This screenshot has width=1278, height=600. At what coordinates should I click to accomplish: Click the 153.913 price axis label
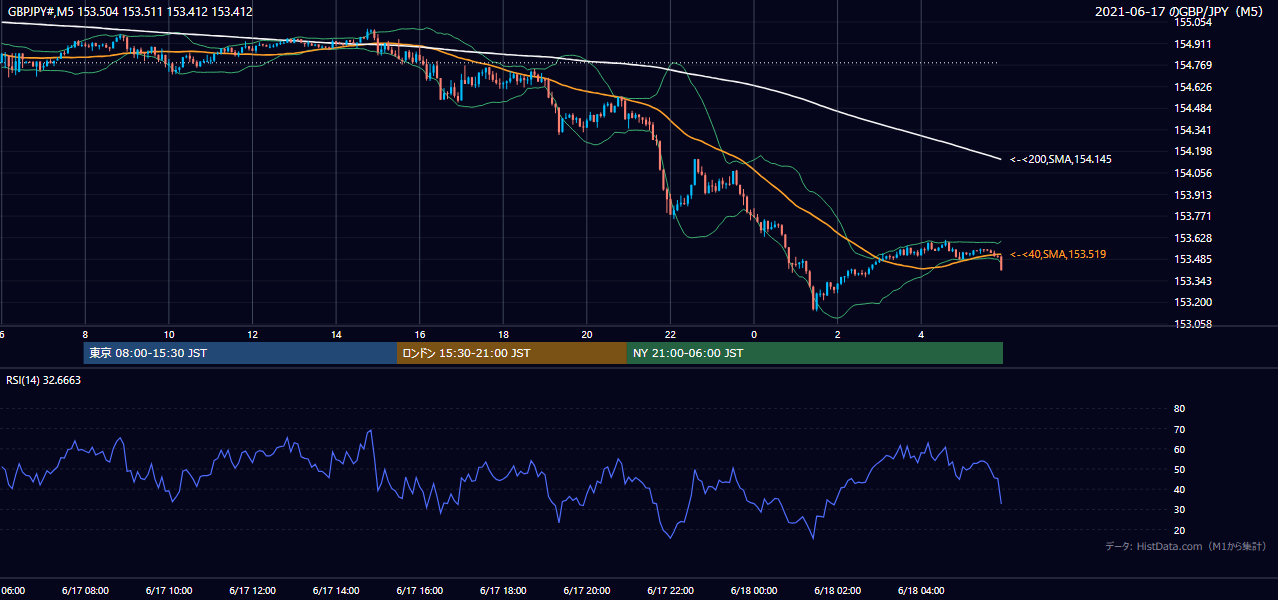click(1194, 195)
